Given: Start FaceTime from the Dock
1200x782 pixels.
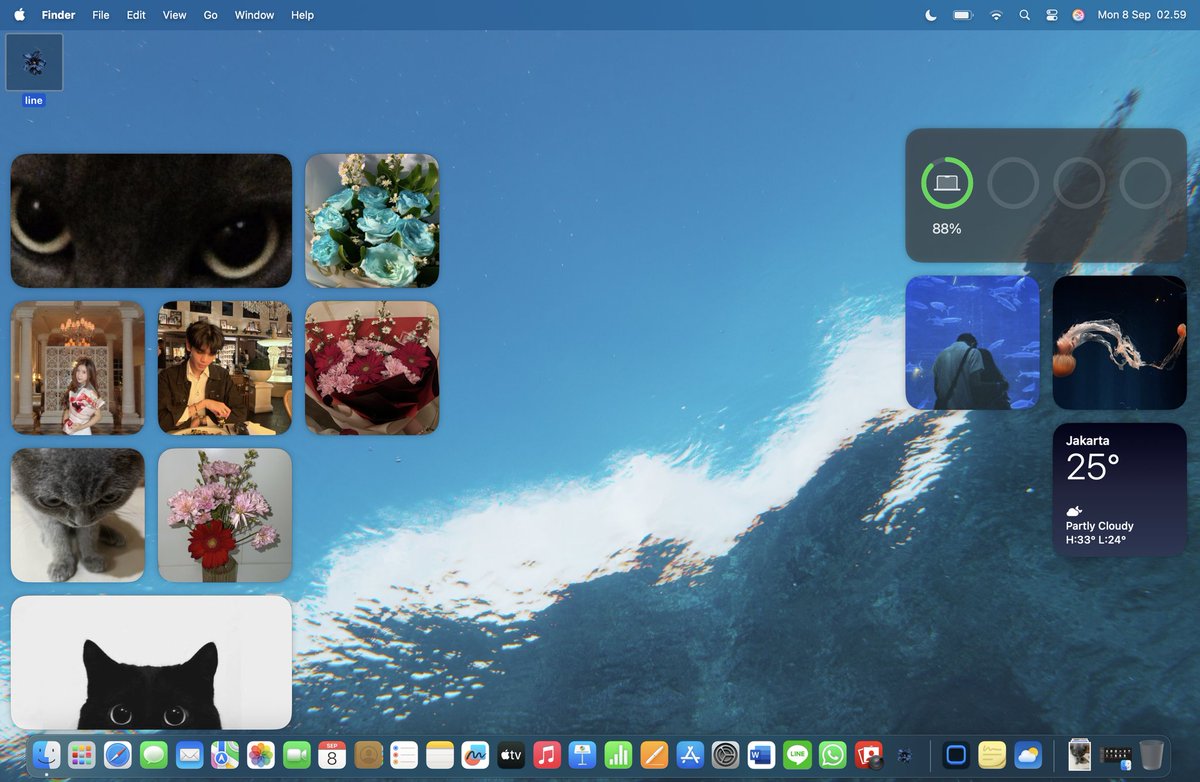Looking at the screenshot, I should [x=297, y=755].
